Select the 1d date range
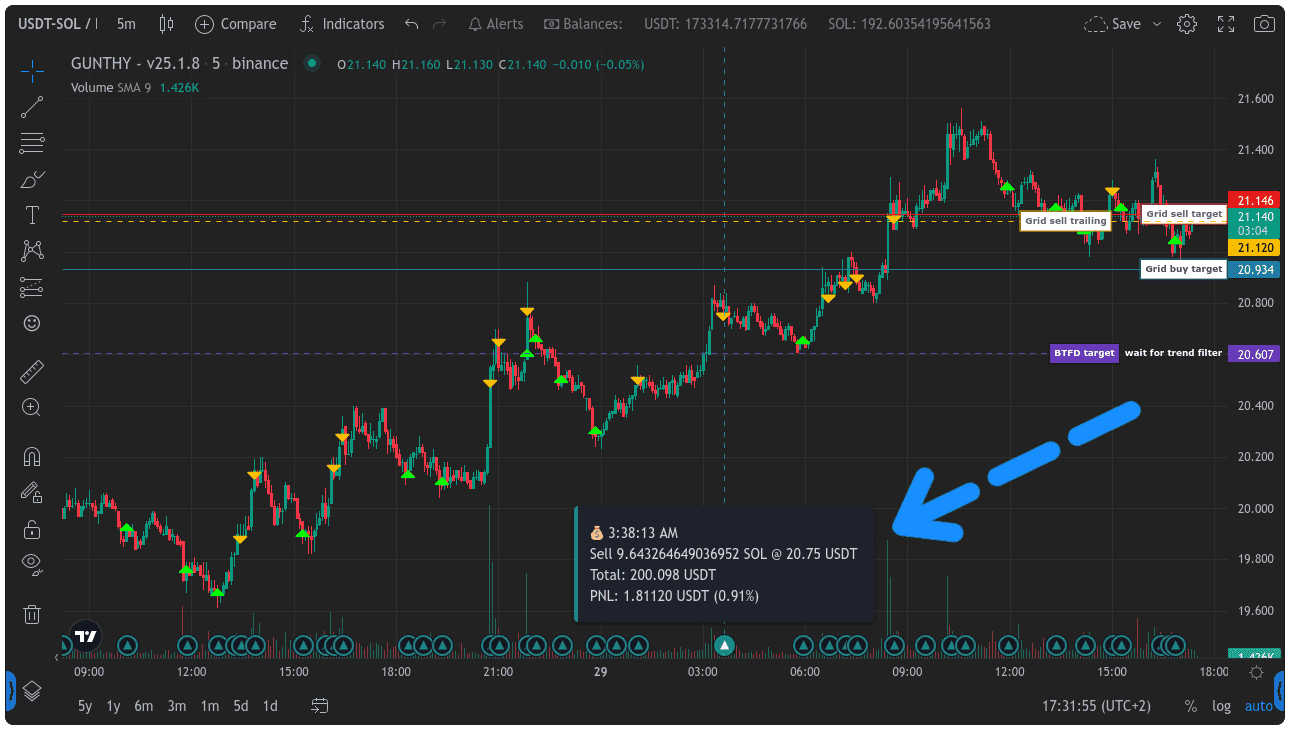 [x=270, y=706]
